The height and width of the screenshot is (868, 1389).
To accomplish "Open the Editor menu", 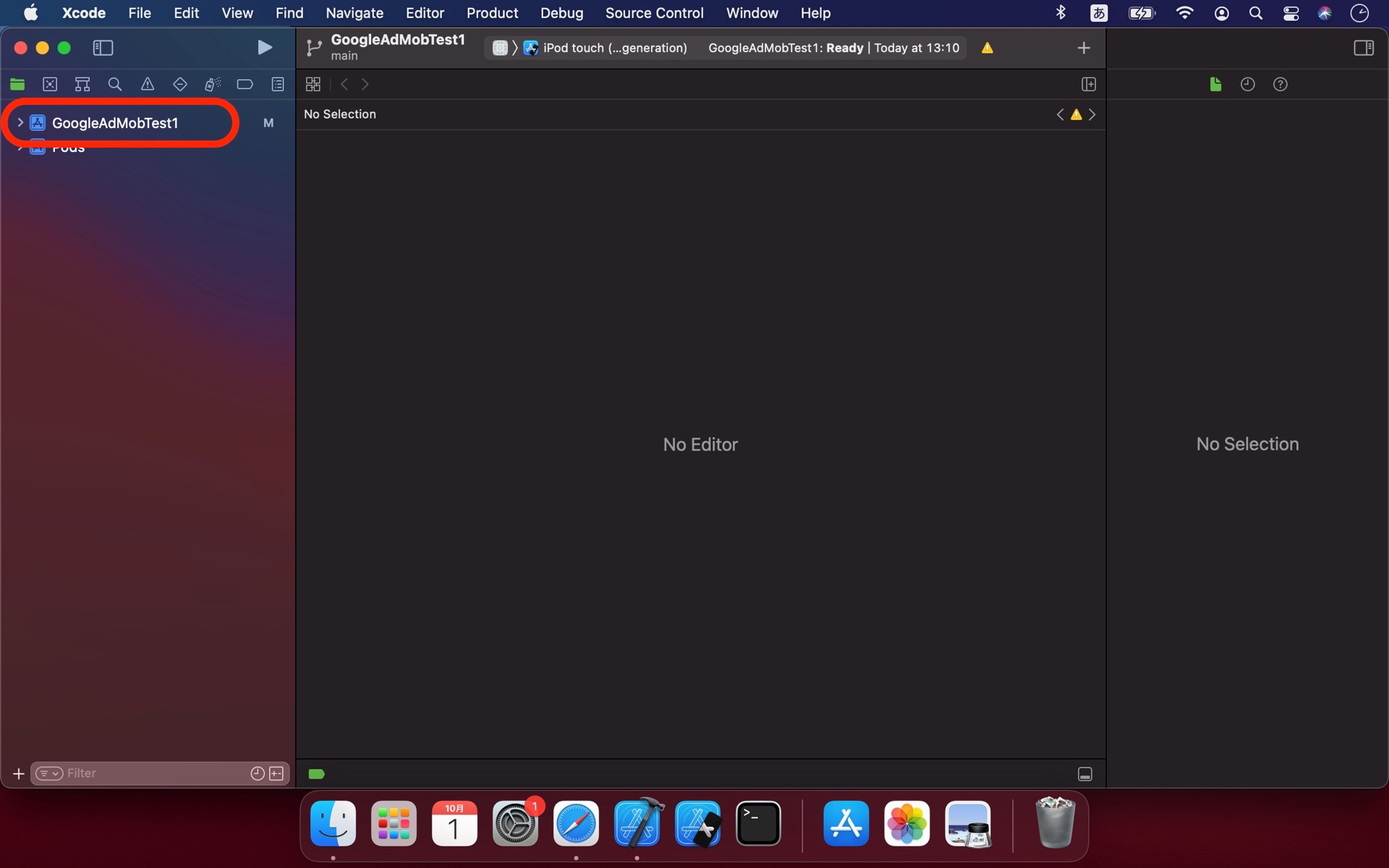I will (425, 13).
